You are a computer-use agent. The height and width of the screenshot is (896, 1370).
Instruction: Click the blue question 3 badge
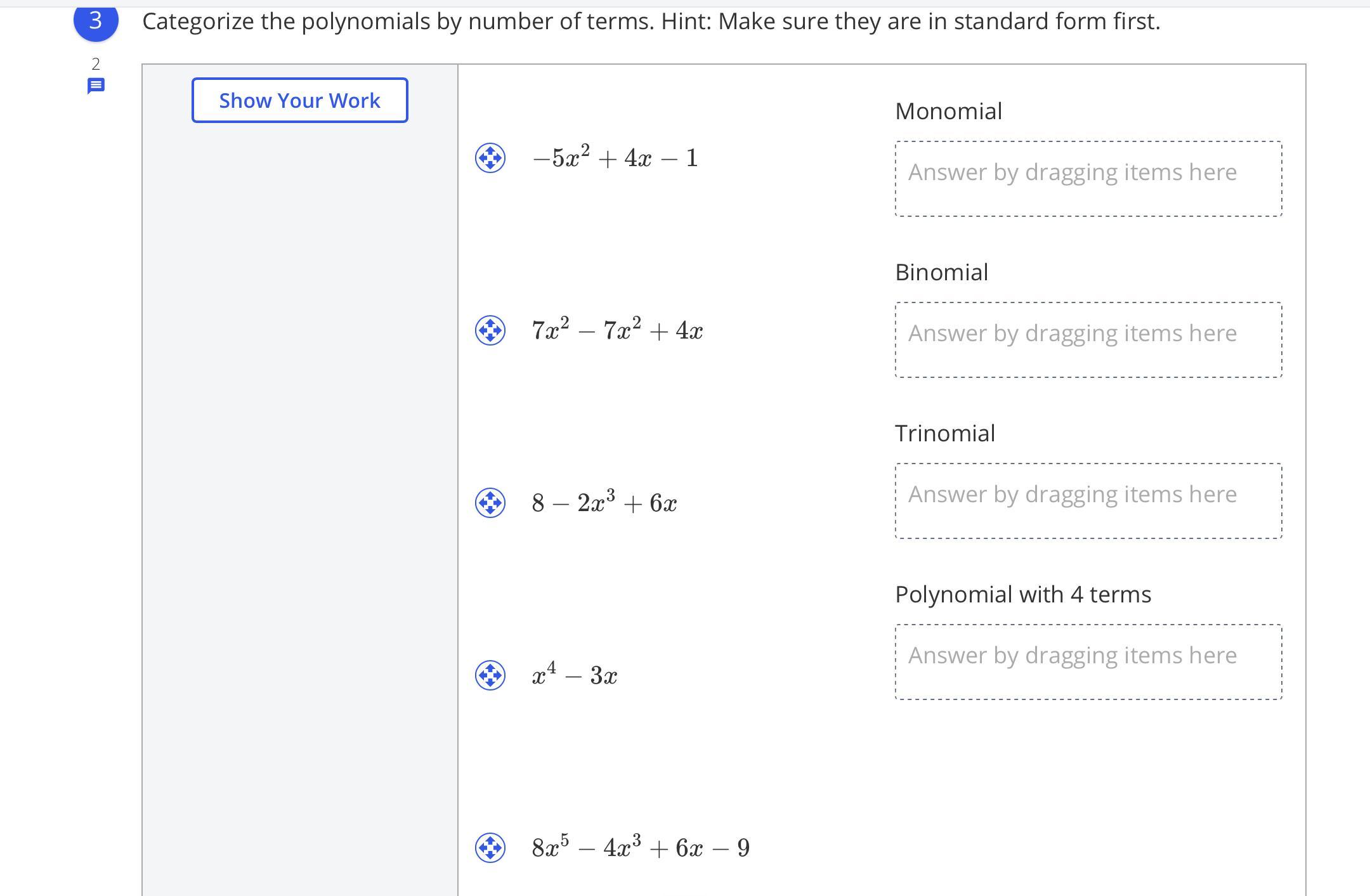pos(96,21)
